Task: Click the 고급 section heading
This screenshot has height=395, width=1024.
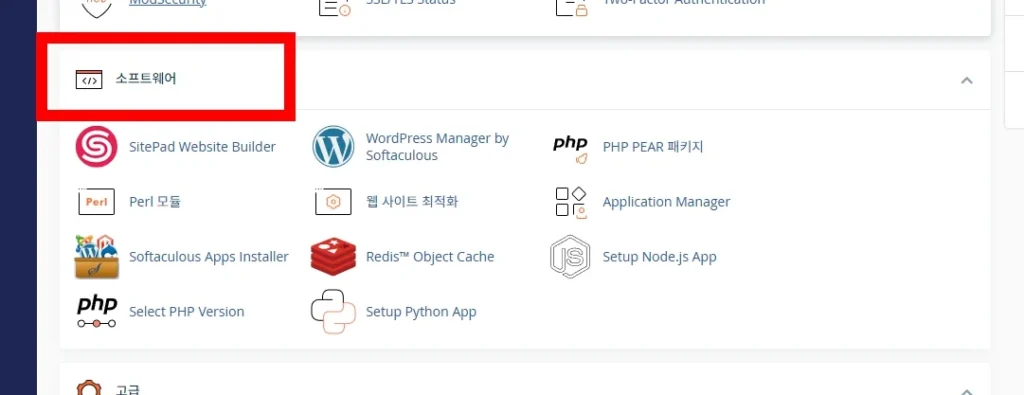Action: (x=127, y=390)
